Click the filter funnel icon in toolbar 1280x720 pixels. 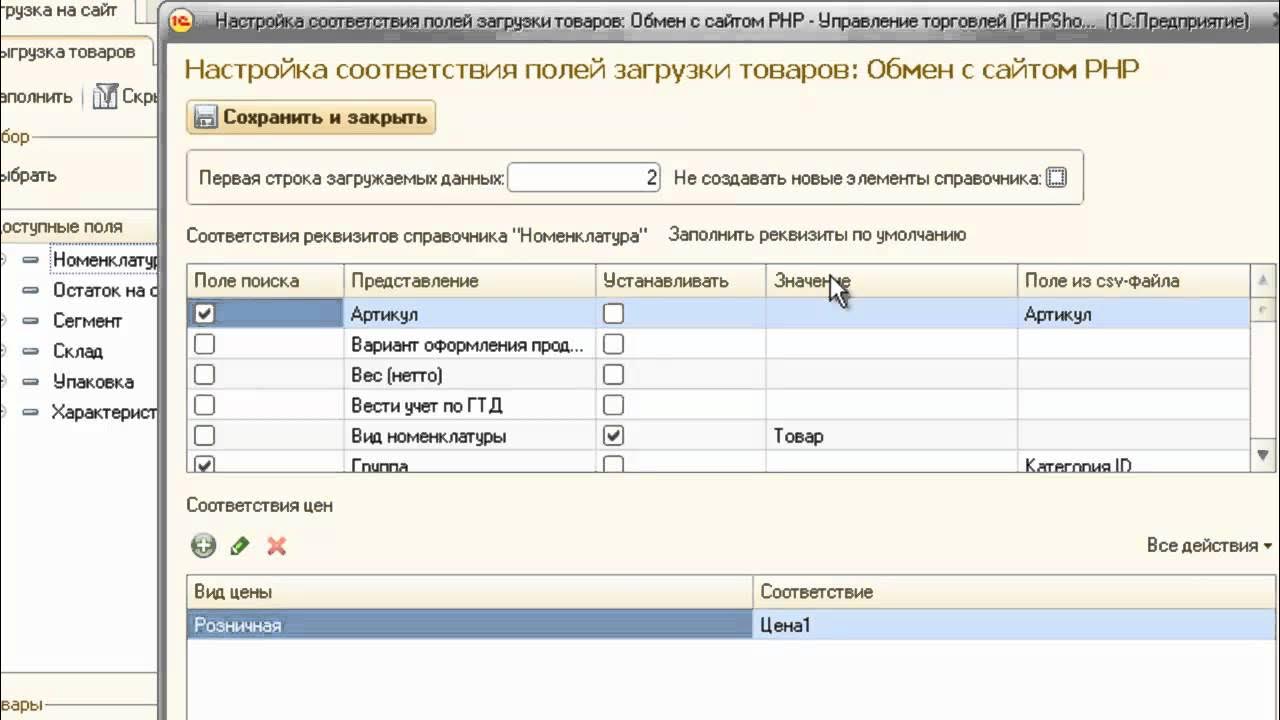104,97
